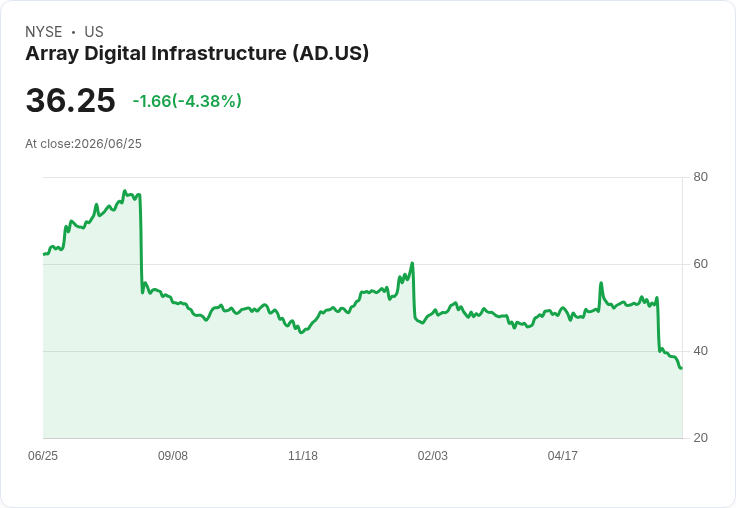Screen dimensions: 736x508
Task: Click the current price 36.25
Action: pyautogui.click(x=70, y=100)
